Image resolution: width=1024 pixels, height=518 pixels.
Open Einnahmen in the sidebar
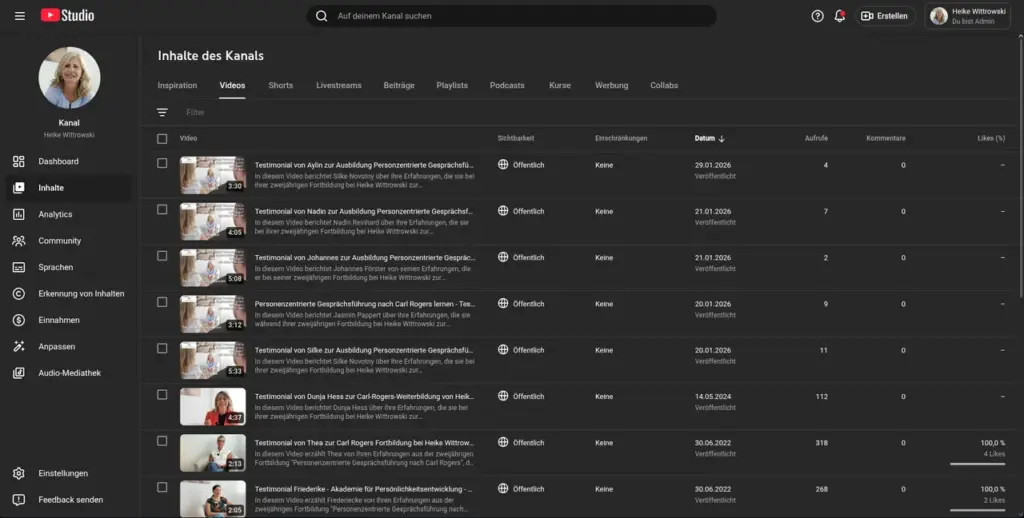click(69, 320)
